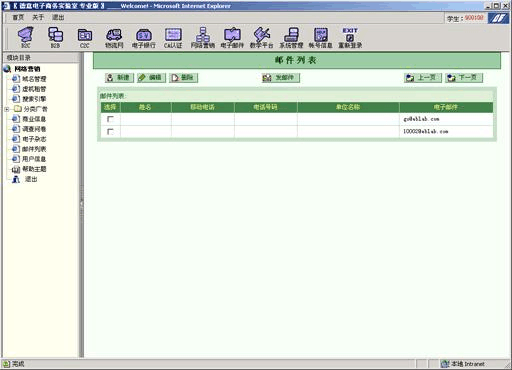Click the page icon next to 调查问卷
The width and height of the screenshot is (512, 370).
[x=16, y=129]
